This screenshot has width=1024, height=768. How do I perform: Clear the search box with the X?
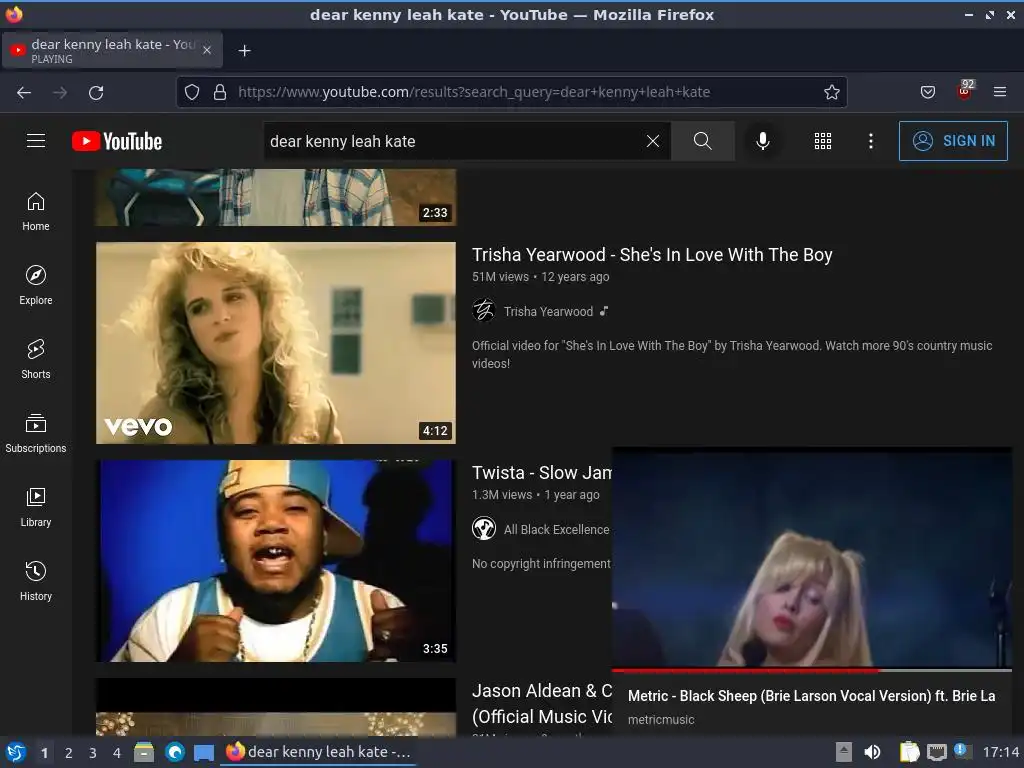tap(652, 141)
